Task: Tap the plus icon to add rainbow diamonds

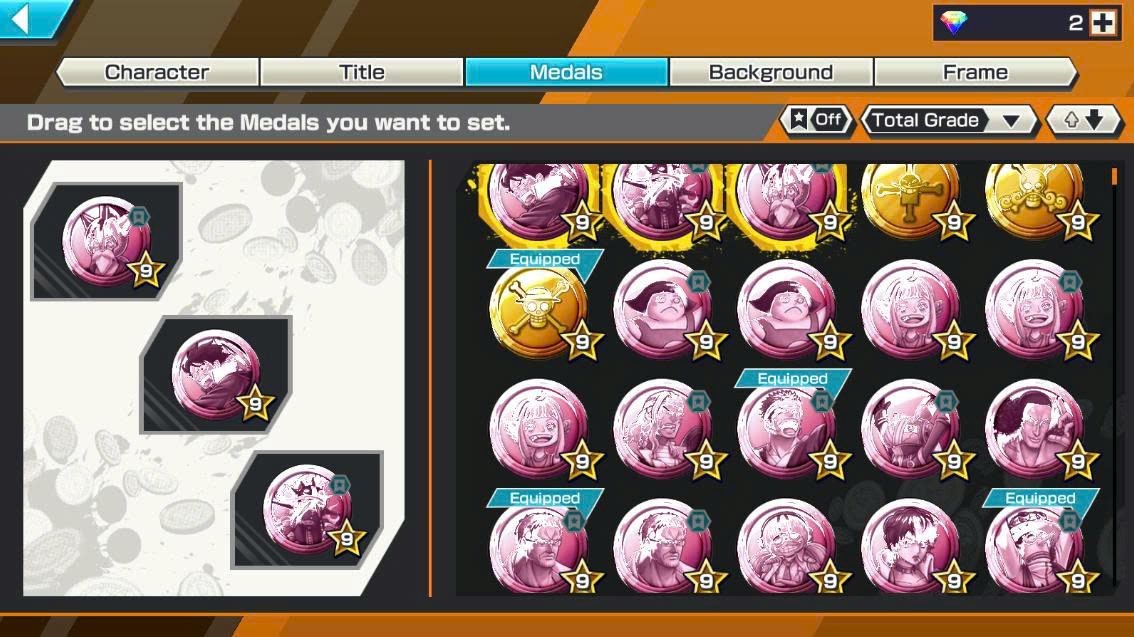Action: (x=1104, y=23)
